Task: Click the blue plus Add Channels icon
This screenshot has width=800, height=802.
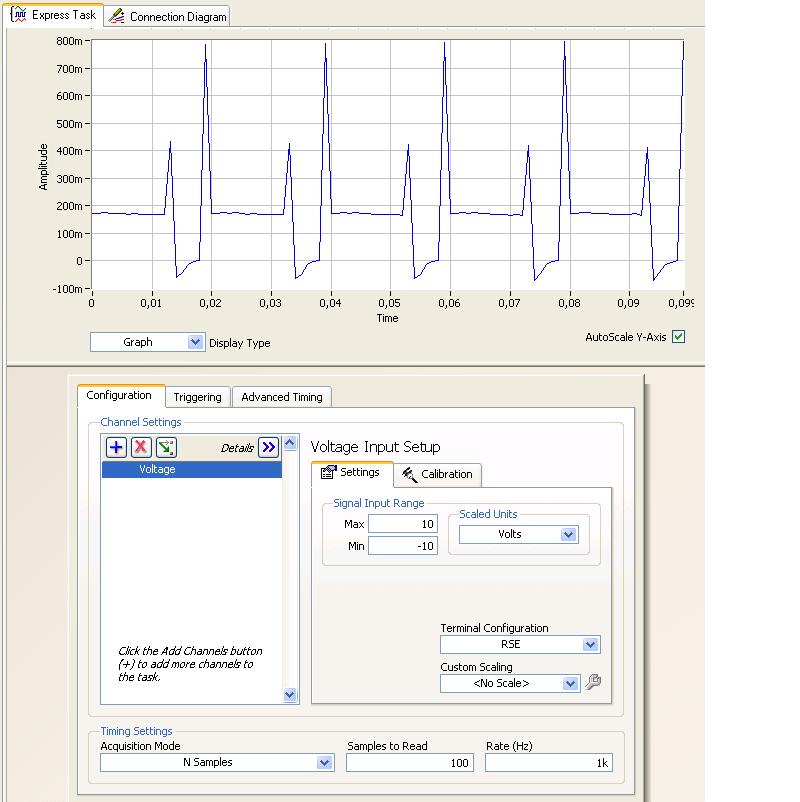Action: (x=117, y=447)
